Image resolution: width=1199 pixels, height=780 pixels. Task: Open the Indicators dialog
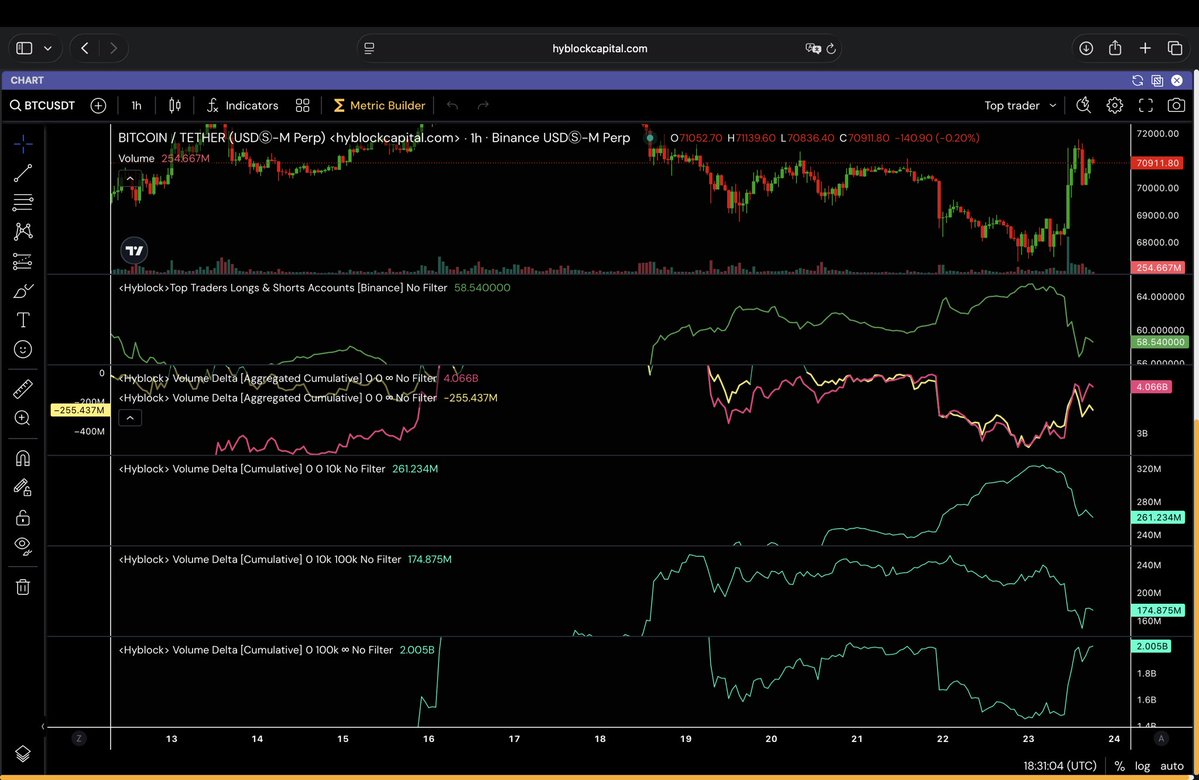coord(242,106)
